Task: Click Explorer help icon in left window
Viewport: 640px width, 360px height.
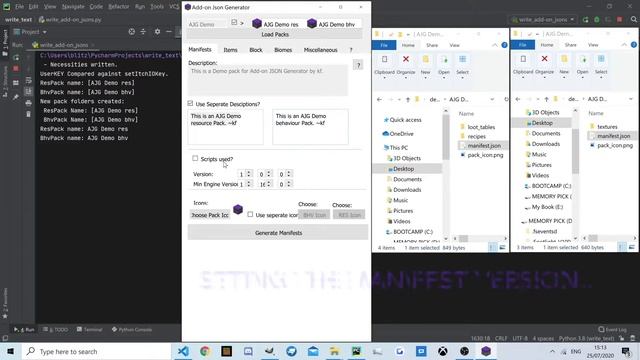Action: [x=504, y=45]
